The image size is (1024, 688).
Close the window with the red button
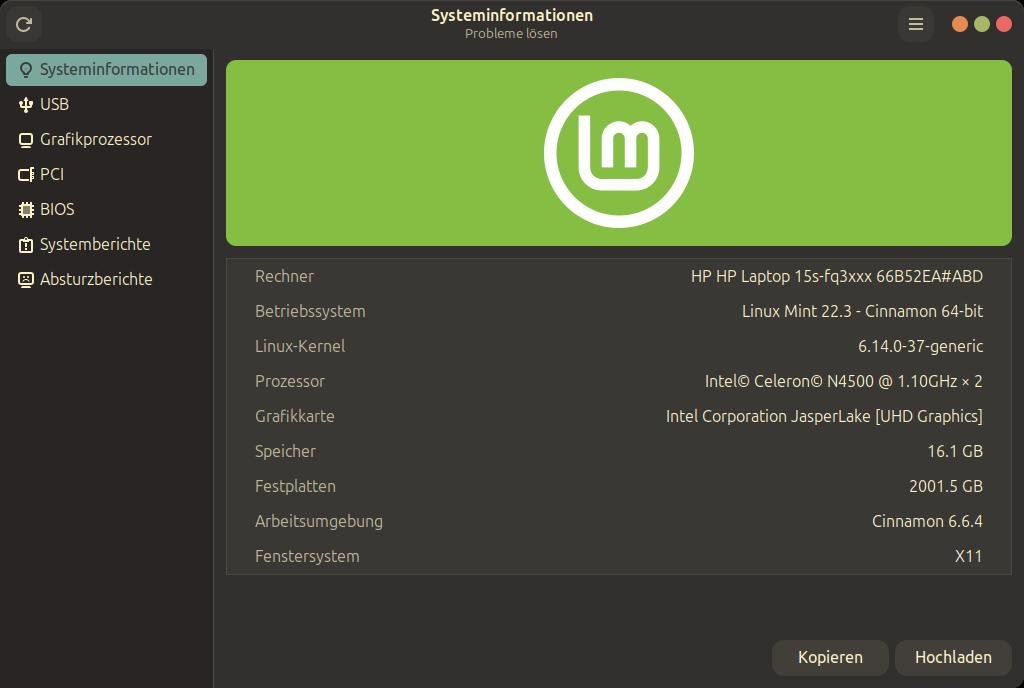pyautogui.click(x=1004, y=24)
